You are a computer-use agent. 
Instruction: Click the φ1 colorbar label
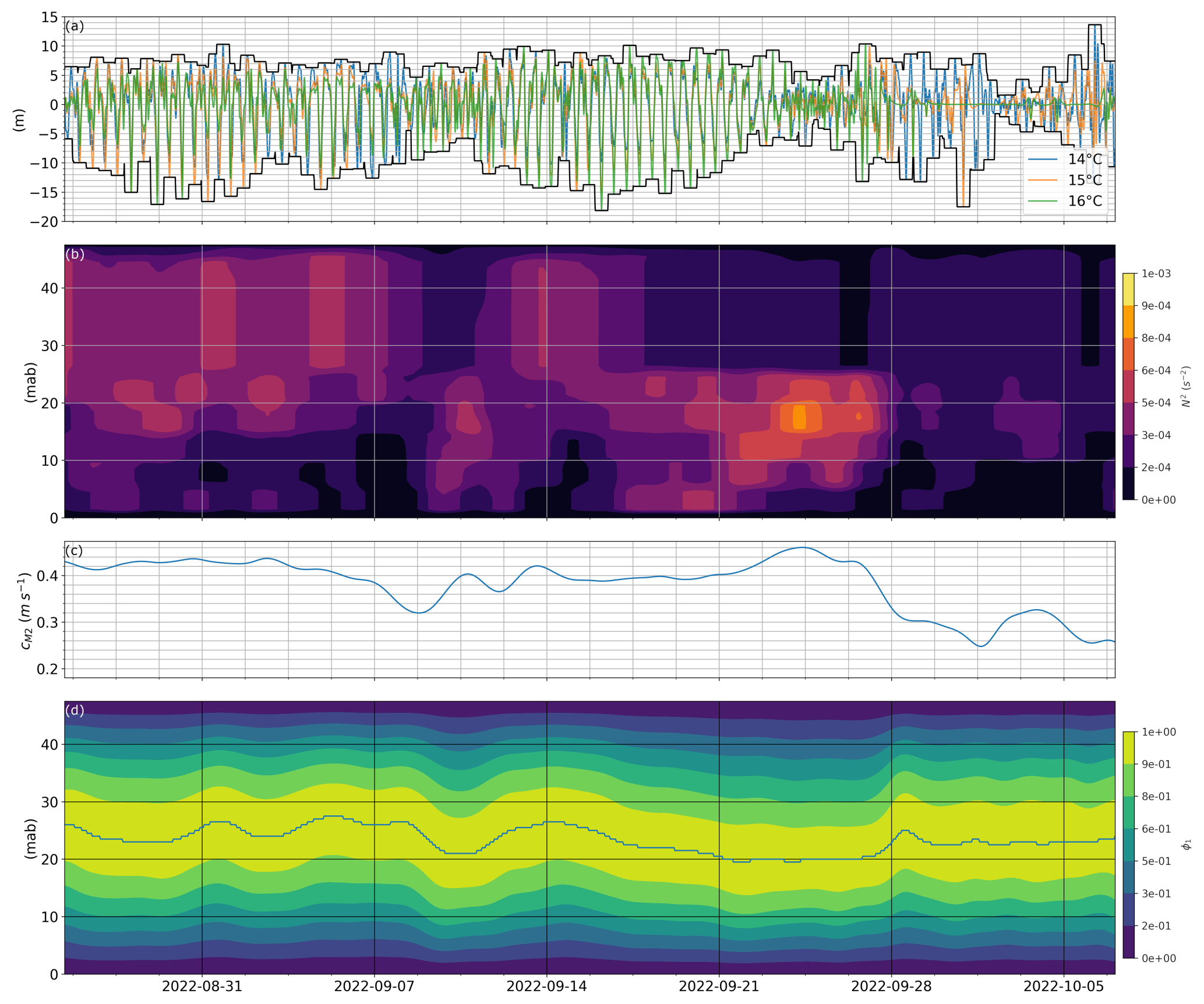[1187, 844]
